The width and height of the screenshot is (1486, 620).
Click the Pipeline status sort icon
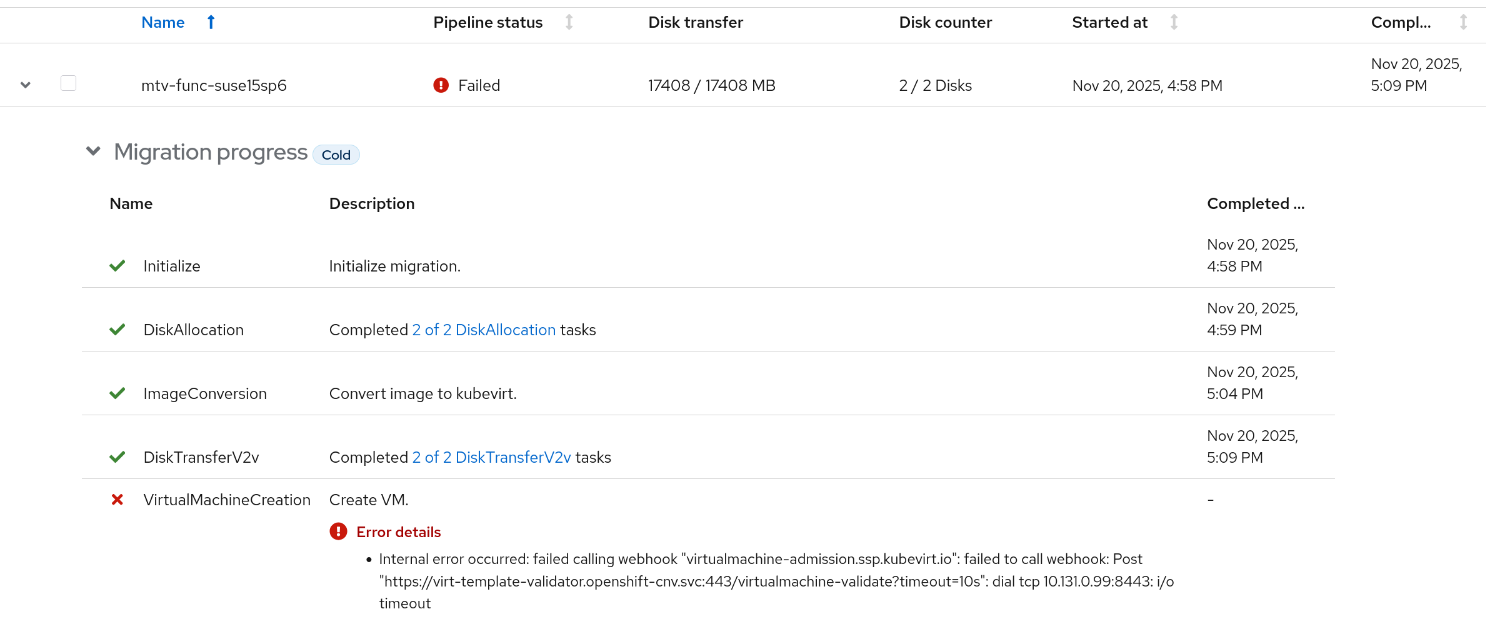(569, 22)
